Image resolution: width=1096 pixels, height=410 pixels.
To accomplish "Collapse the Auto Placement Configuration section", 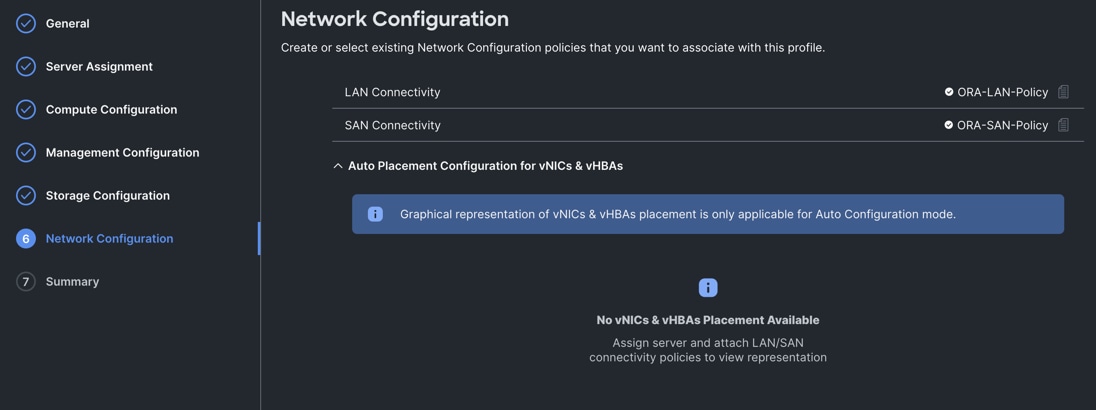I will (338, 166).
